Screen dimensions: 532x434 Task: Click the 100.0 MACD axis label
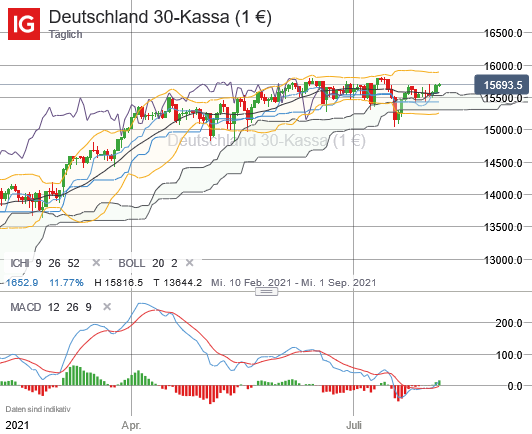509,355
